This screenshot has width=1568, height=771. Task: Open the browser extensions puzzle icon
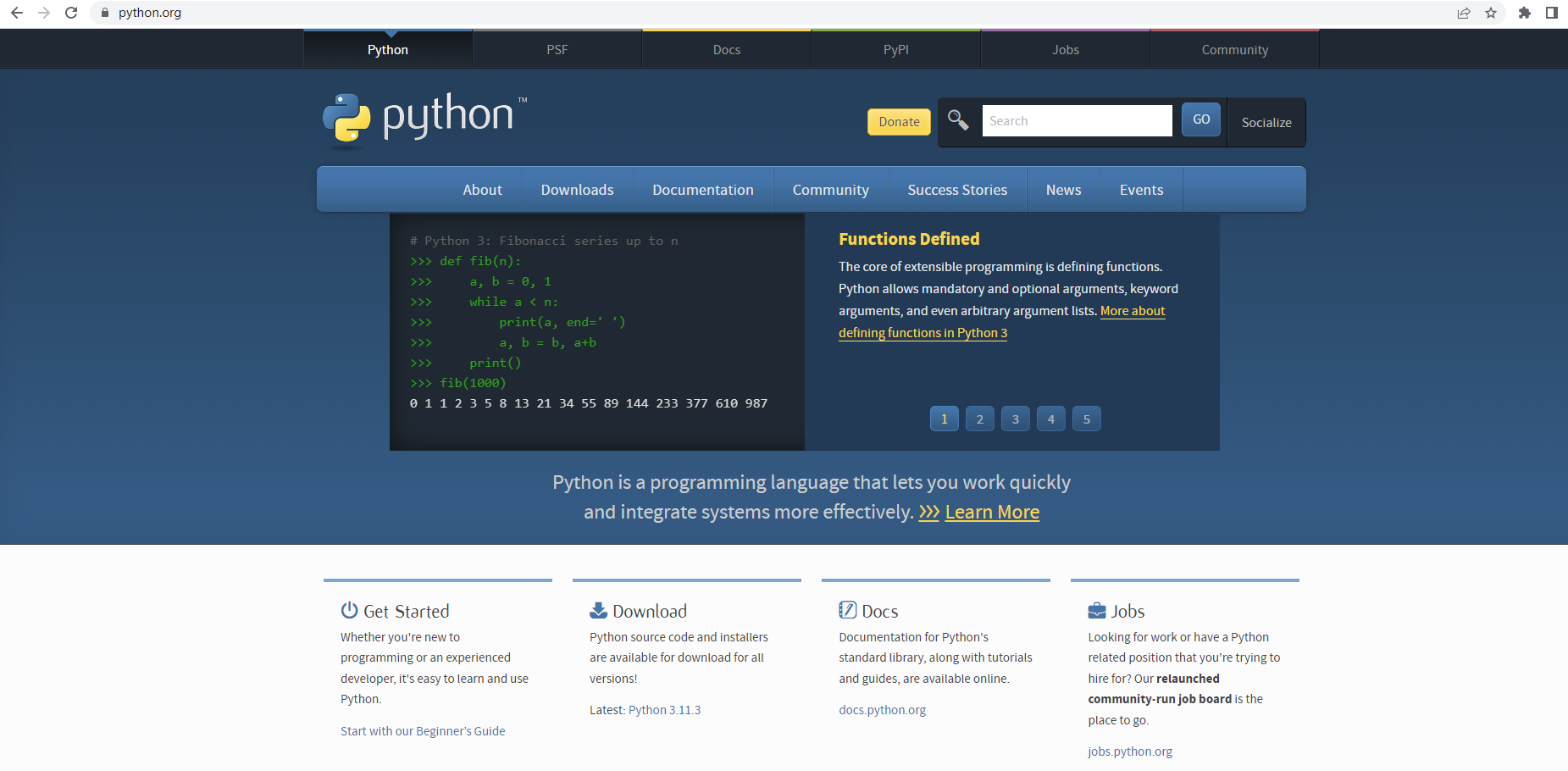click(1525, 13)
